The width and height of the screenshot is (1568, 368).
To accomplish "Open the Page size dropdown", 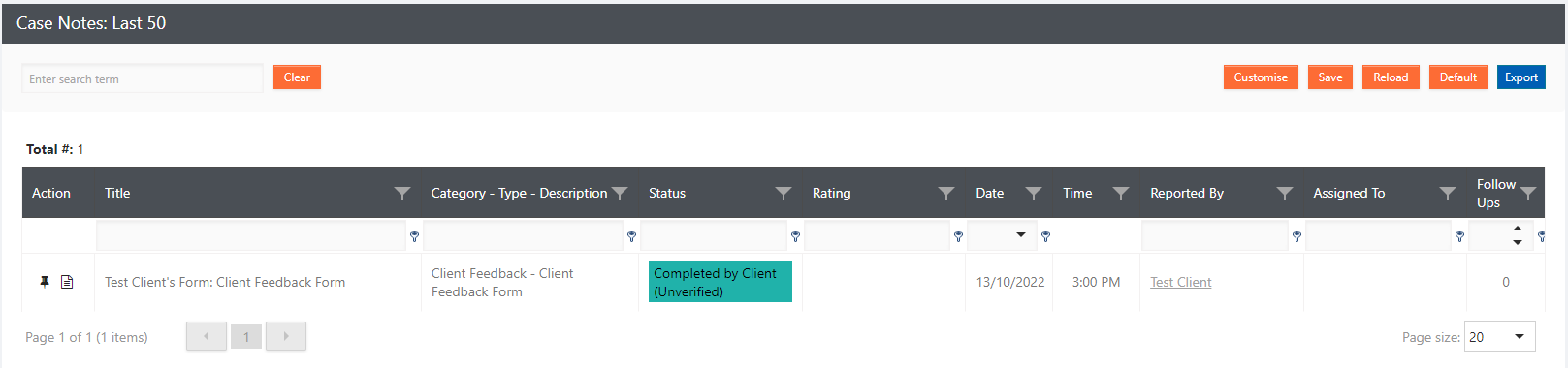I will pyautogui.click(x=1520, y=336).
